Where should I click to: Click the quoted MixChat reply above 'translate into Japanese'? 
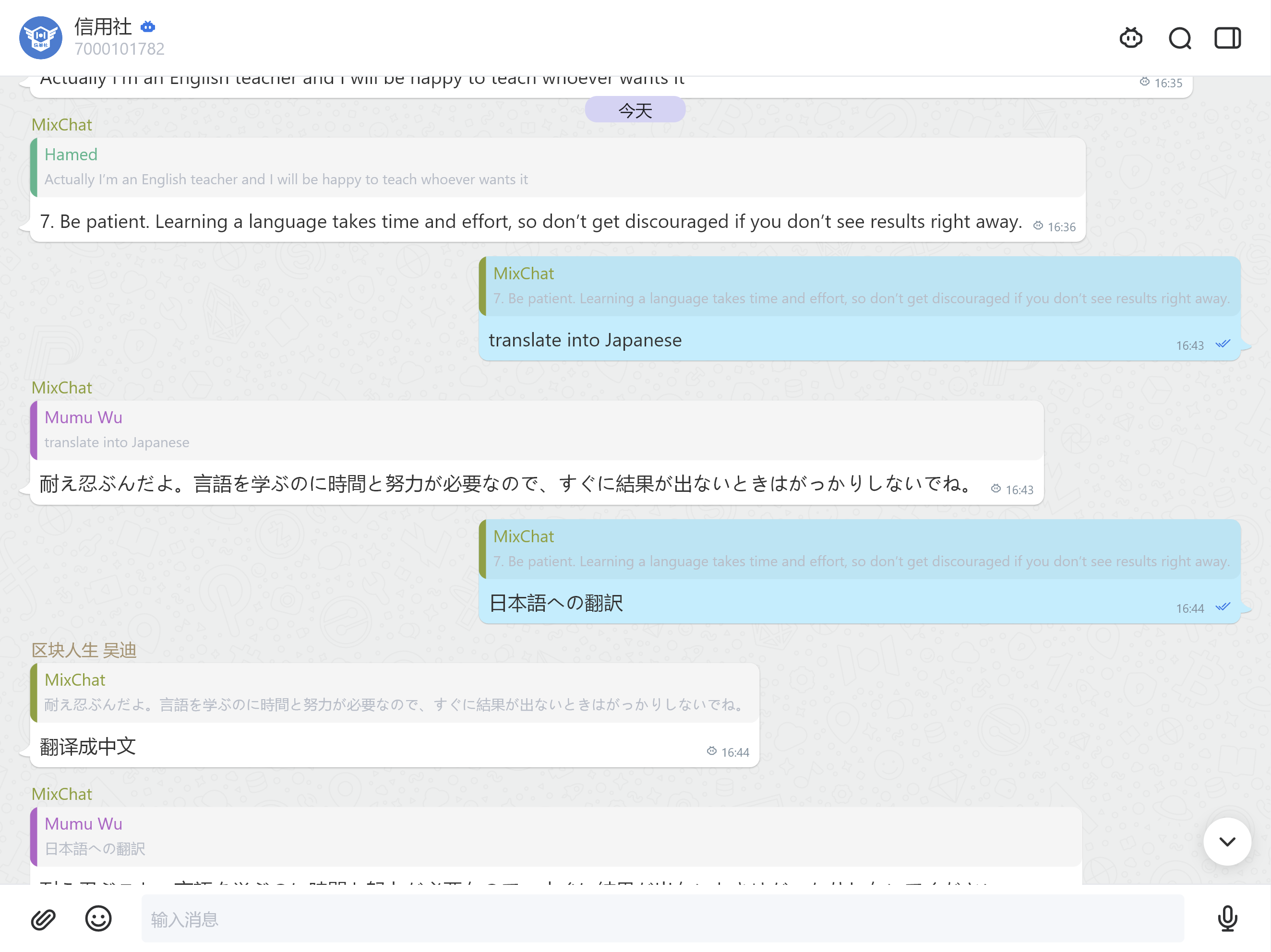tap(859, 286)
